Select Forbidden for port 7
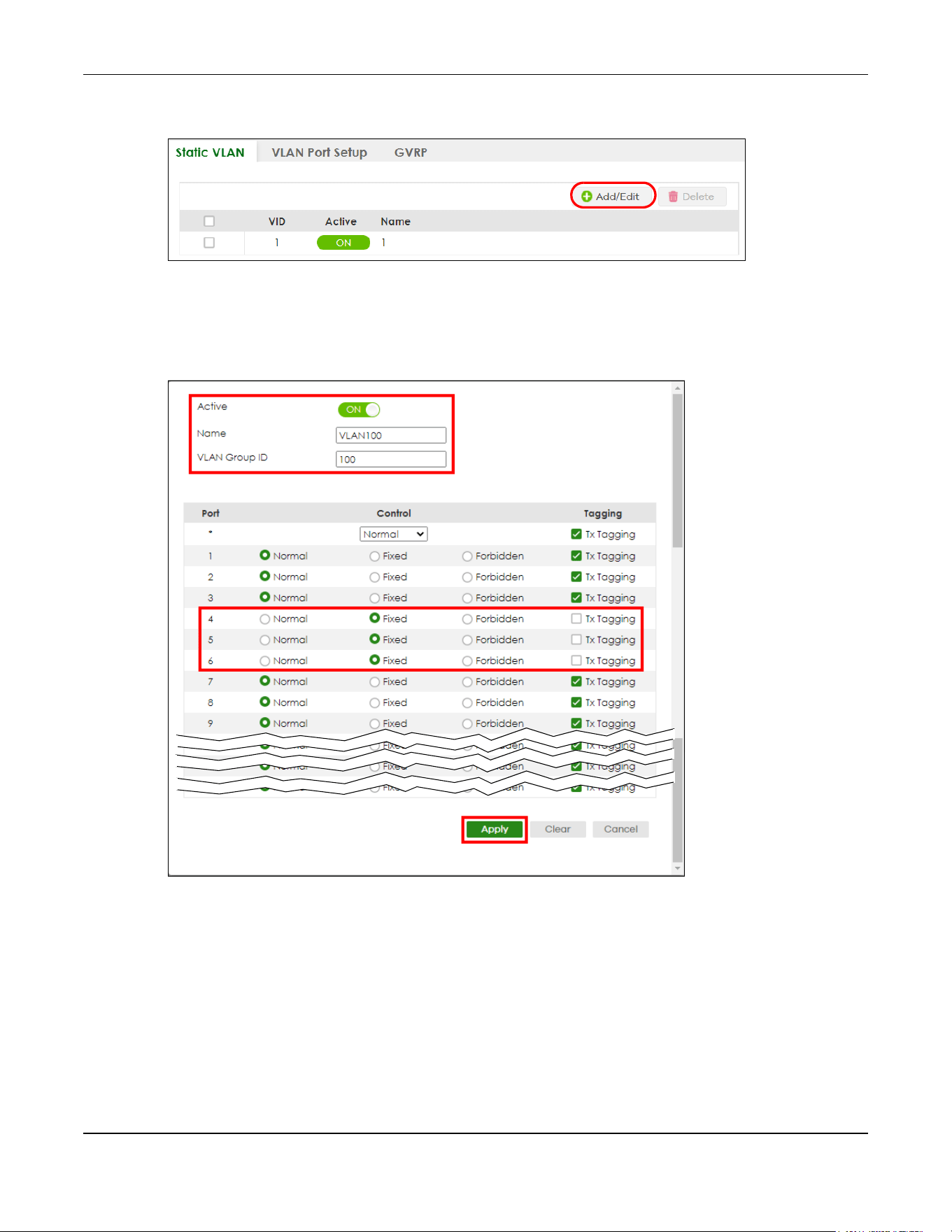 point(467,682)
